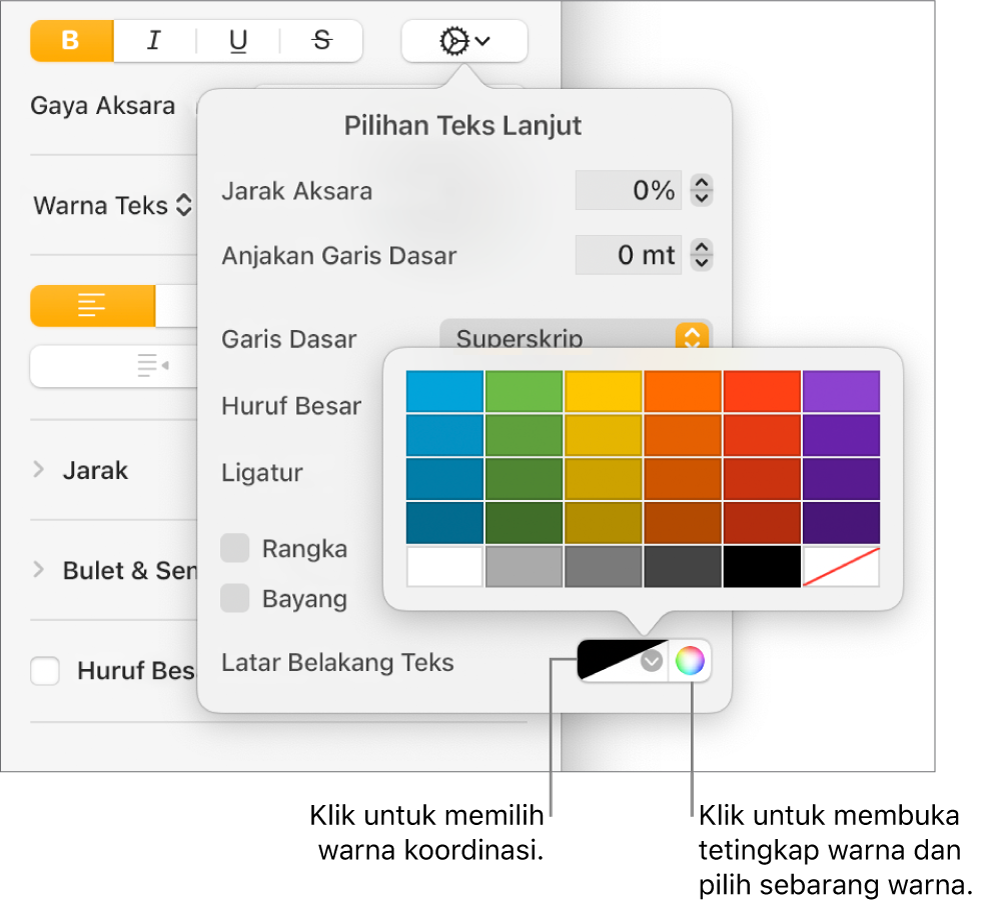Pick the darkest purple swatch

pyautogui.click(x=842, y=523)
